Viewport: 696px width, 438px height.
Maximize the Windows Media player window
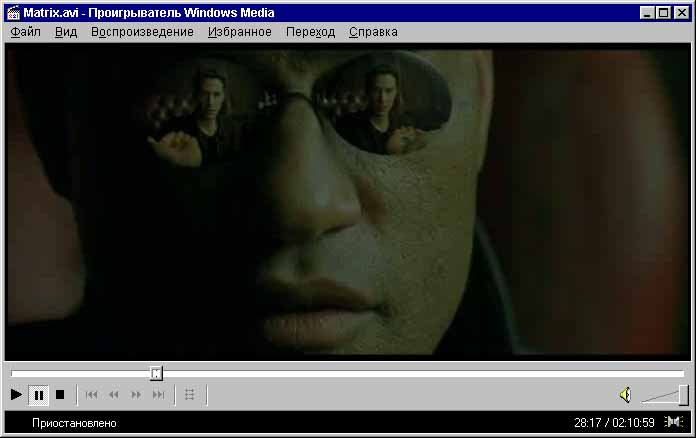point(663,12)
